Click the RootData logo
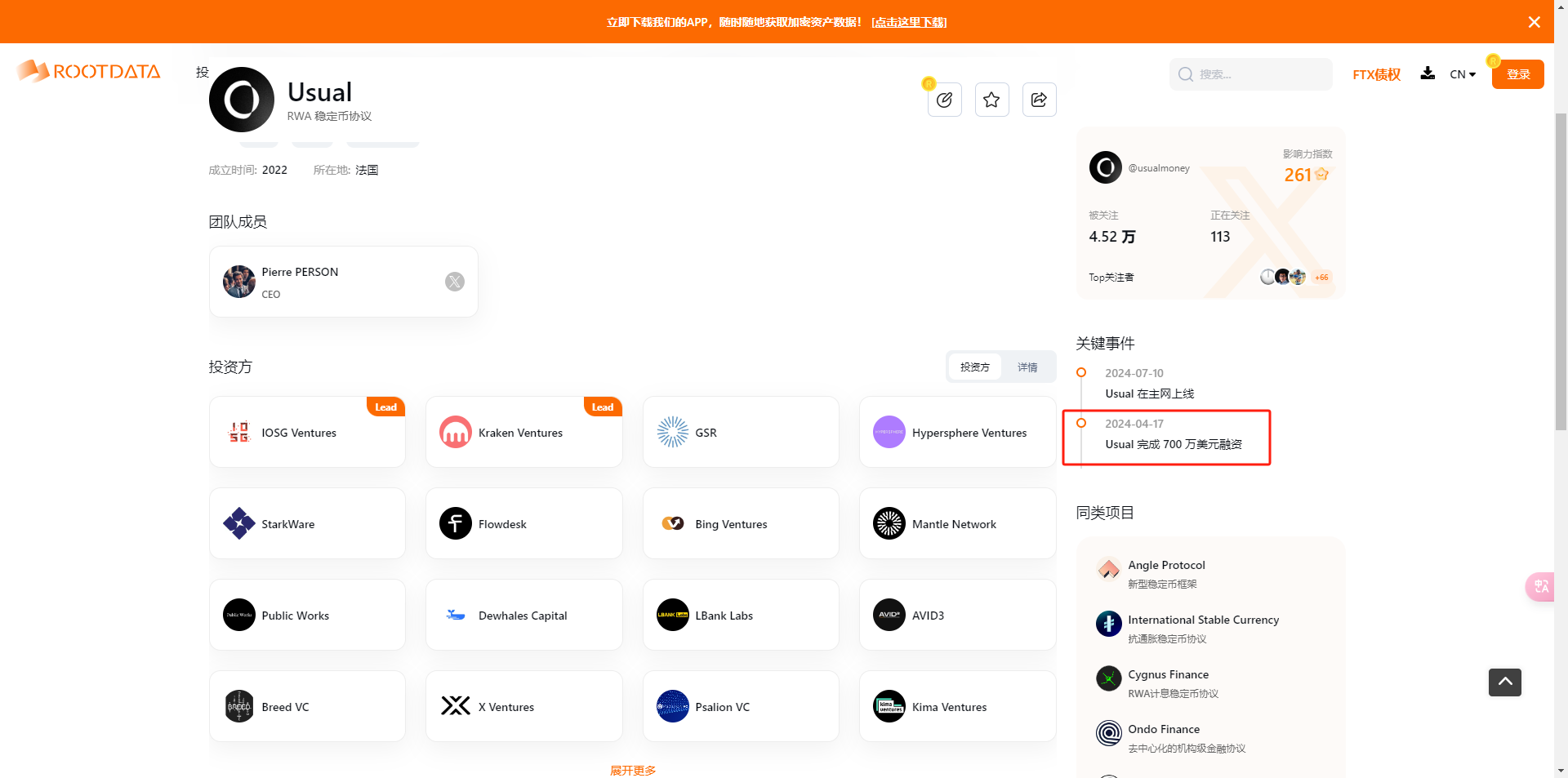1568x778 pixels. [88, 71]
